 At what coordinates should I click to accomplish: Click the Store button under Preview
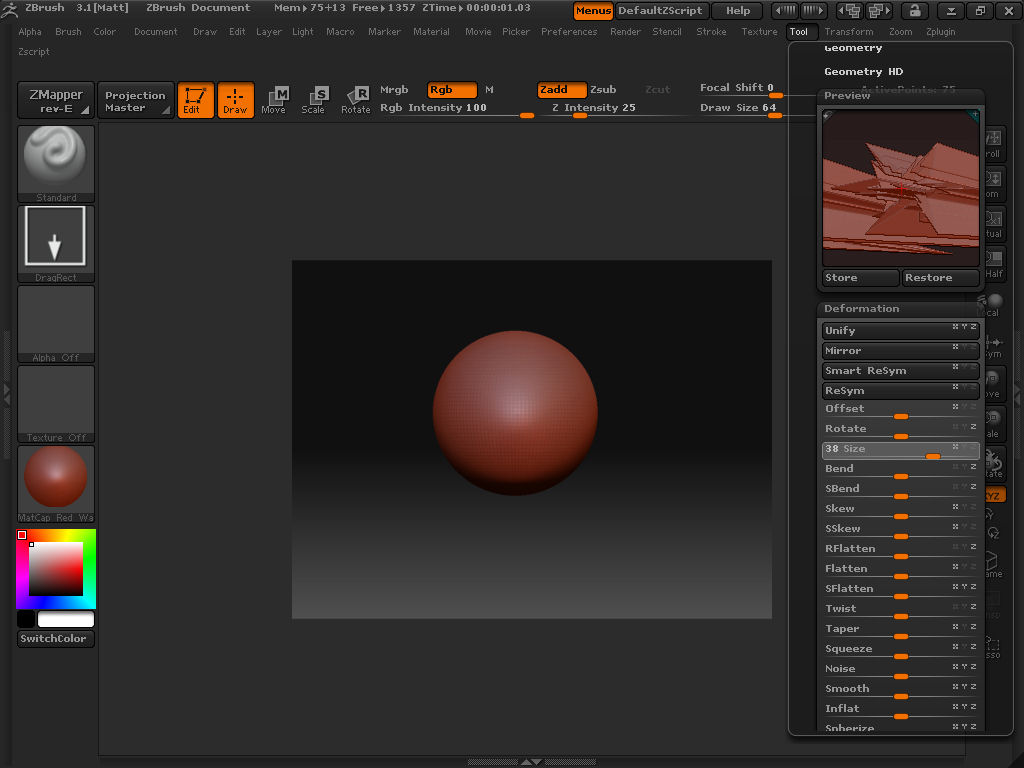(860, 278)
